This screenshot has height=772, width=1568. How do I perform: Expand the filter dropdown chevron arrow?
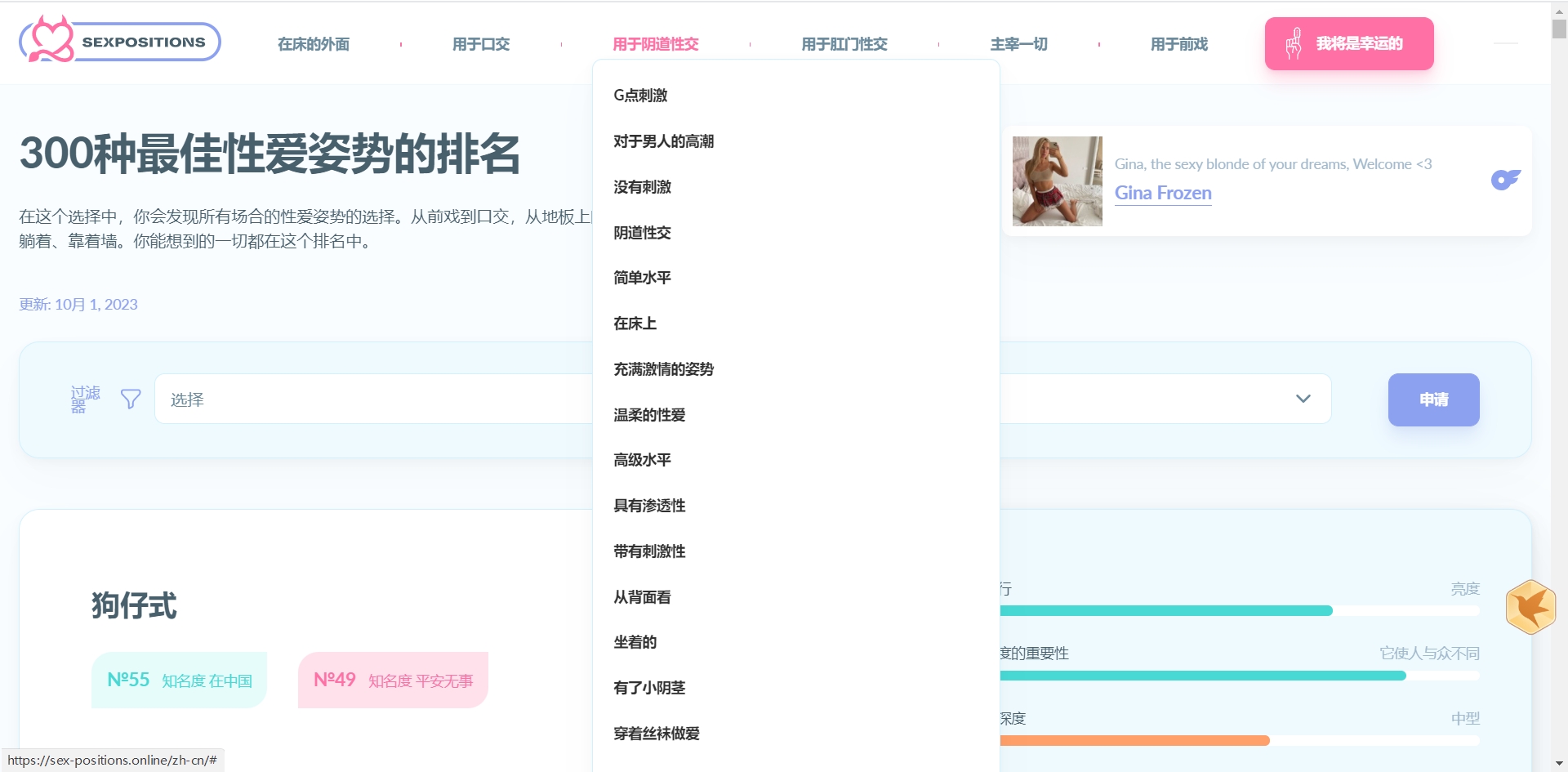(x=1303, y=399)
